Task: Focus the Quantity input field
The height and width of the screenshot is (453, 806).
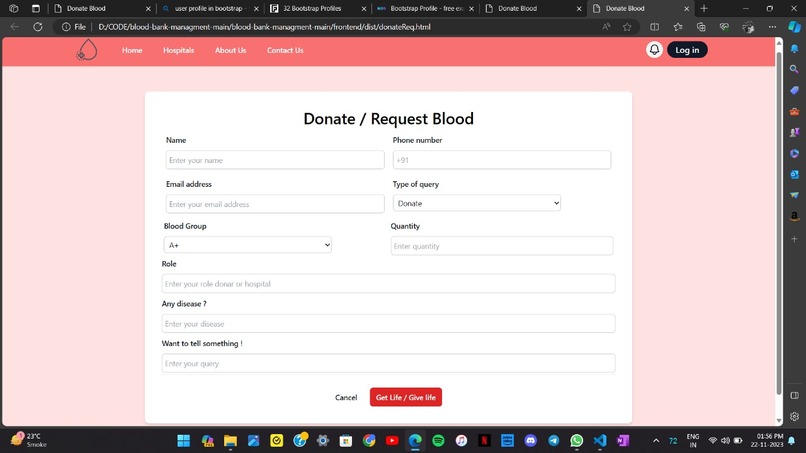Action: click(x=502, y=246)
